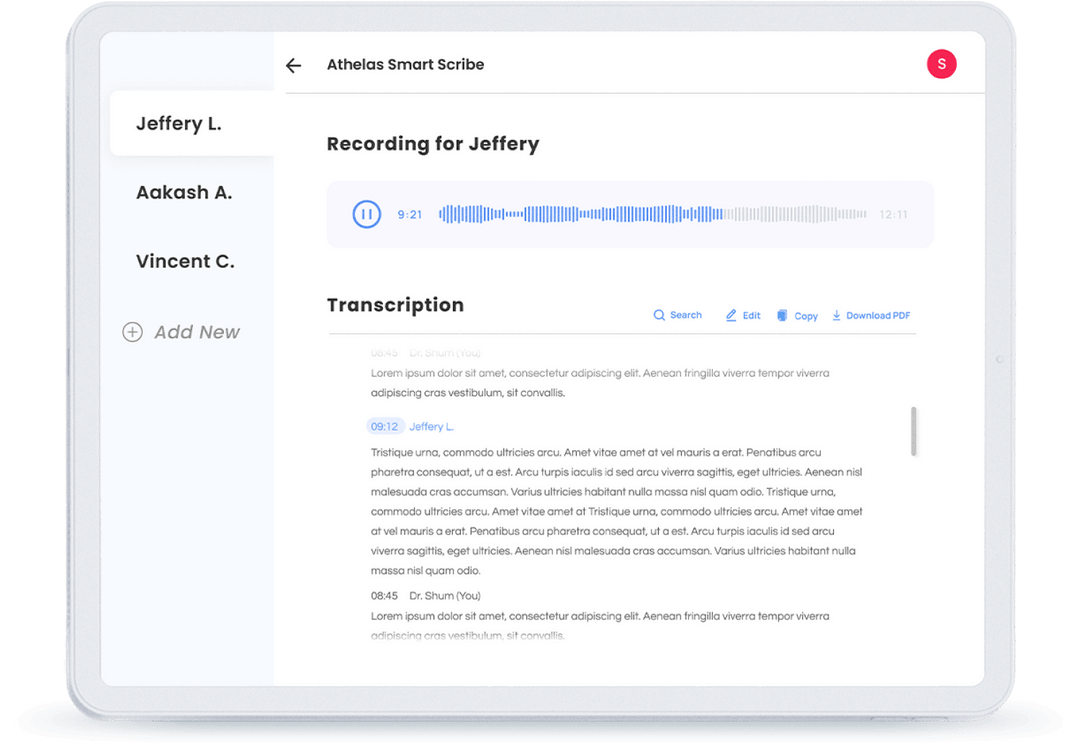Open the user avatar S profile
This screenshot has width=1080, height=749.
941,65
